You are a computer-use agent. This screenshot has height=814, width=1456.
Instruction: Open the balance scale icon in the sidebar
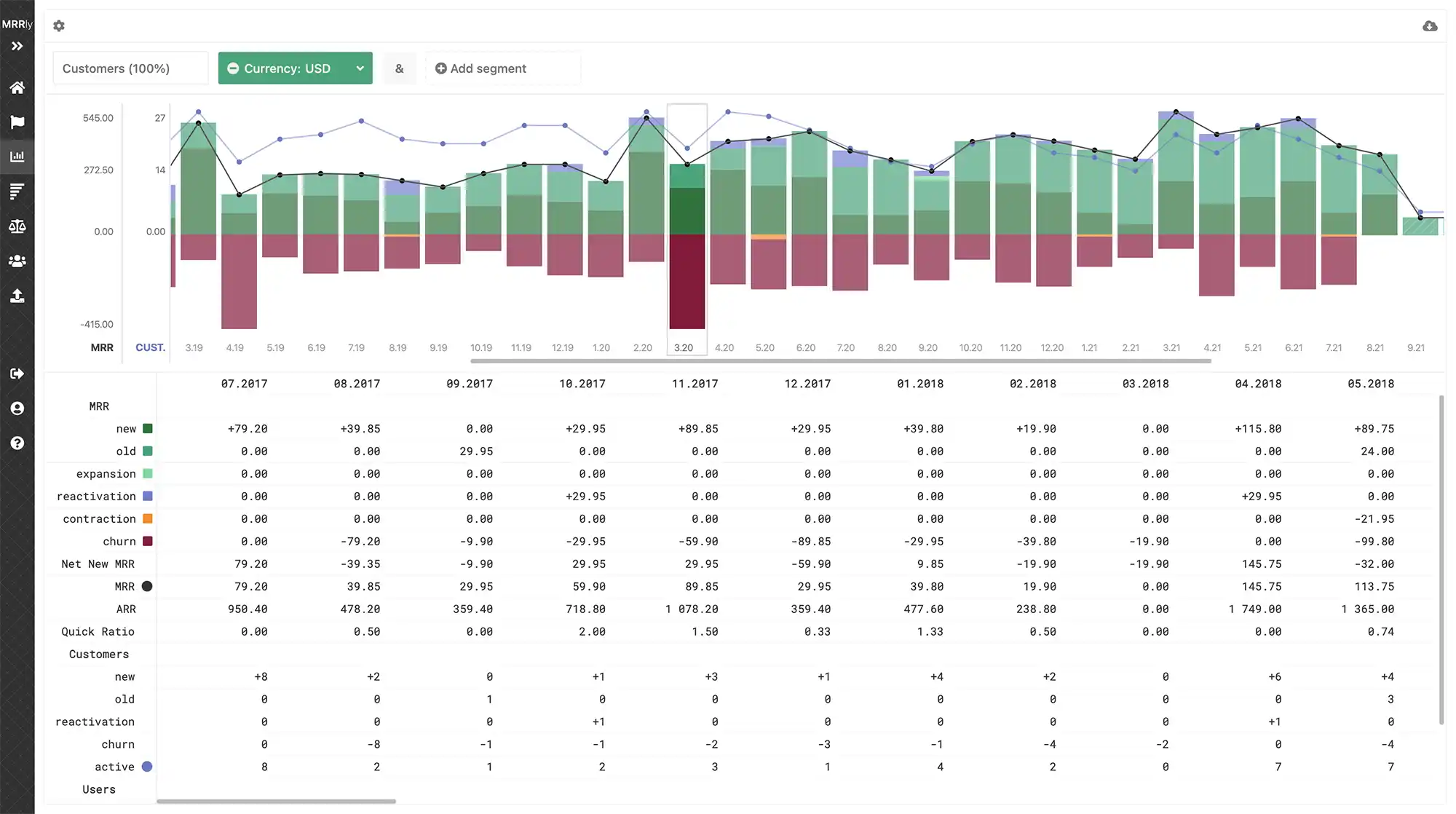[x=17, y=226]
